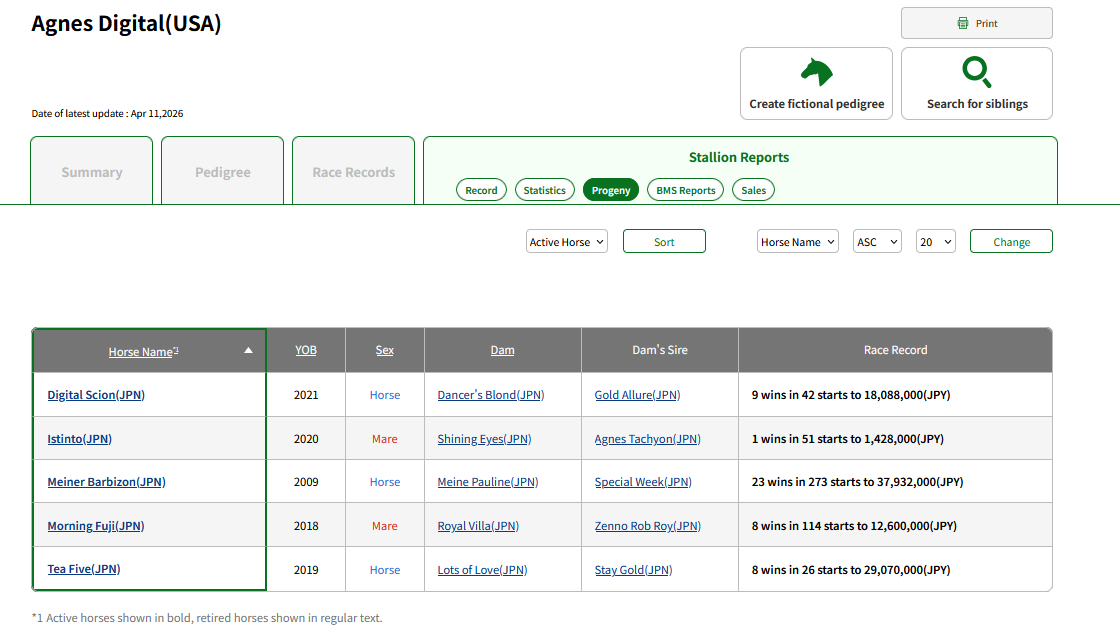Click the green horse head icon

(816, 72)
